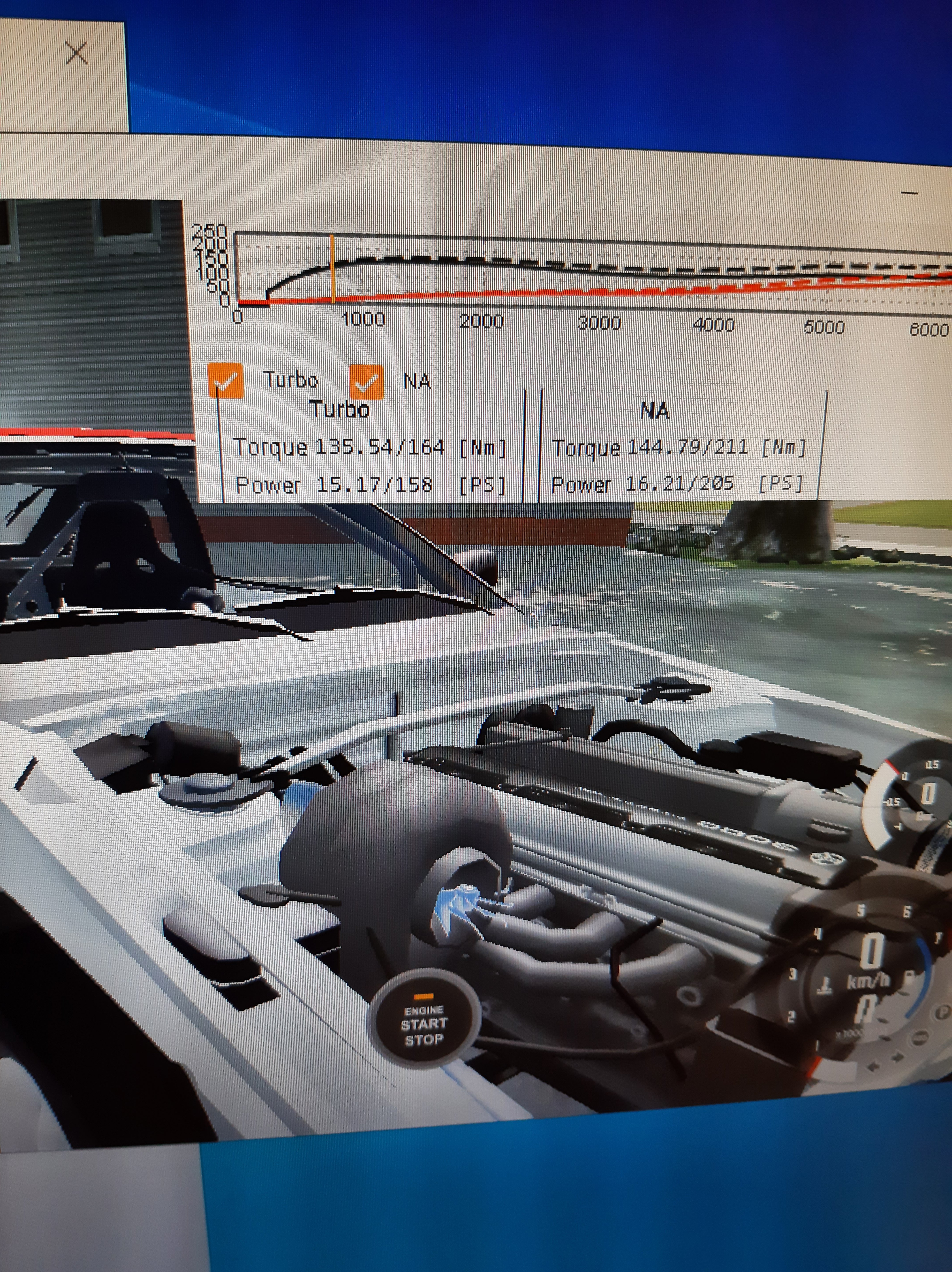Minimize the dyno graph window
This screenshot has width=952, height=1272.
(909, 193)
